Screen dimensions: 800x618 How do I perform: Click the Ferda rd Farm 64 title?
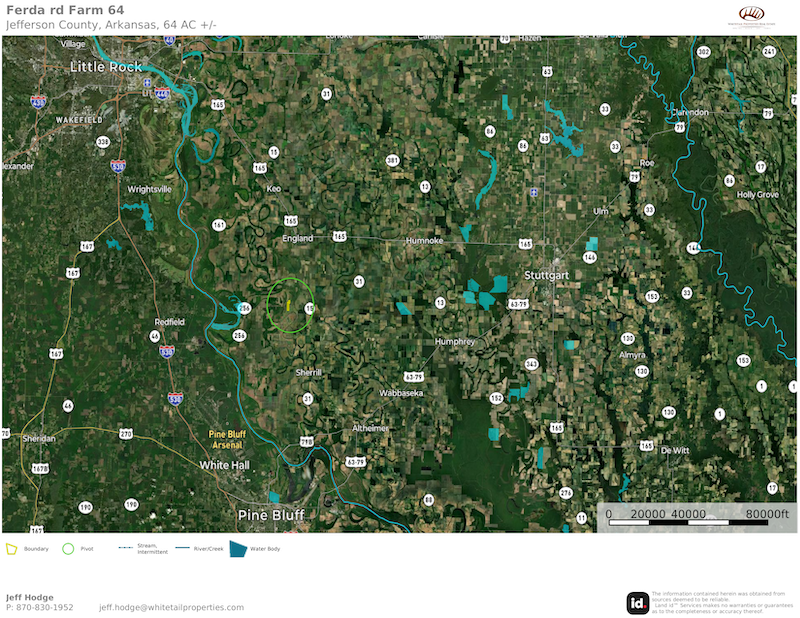[66, 10]
